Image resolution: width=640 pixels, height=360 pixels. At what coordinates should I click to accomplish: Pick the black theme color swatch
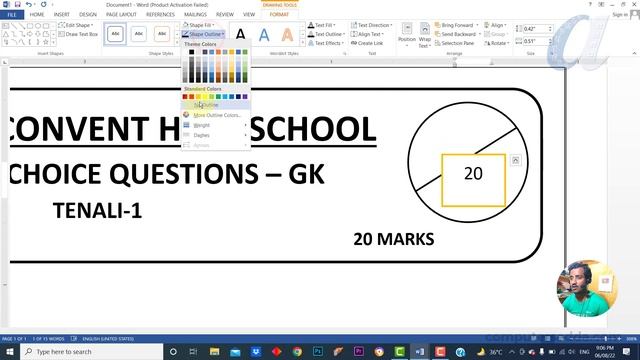(191, 52)
